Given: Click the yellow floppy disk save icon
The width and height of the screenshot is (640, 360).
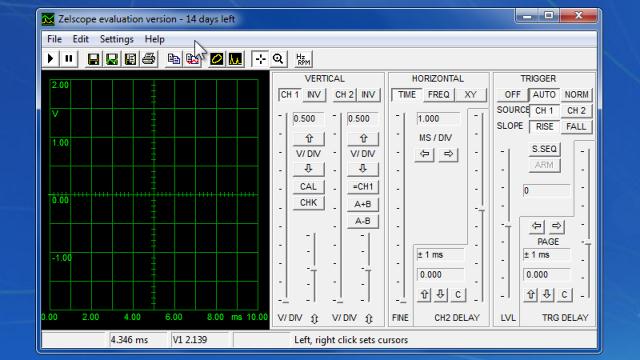Looking at the screenshot, I should 93,59.
